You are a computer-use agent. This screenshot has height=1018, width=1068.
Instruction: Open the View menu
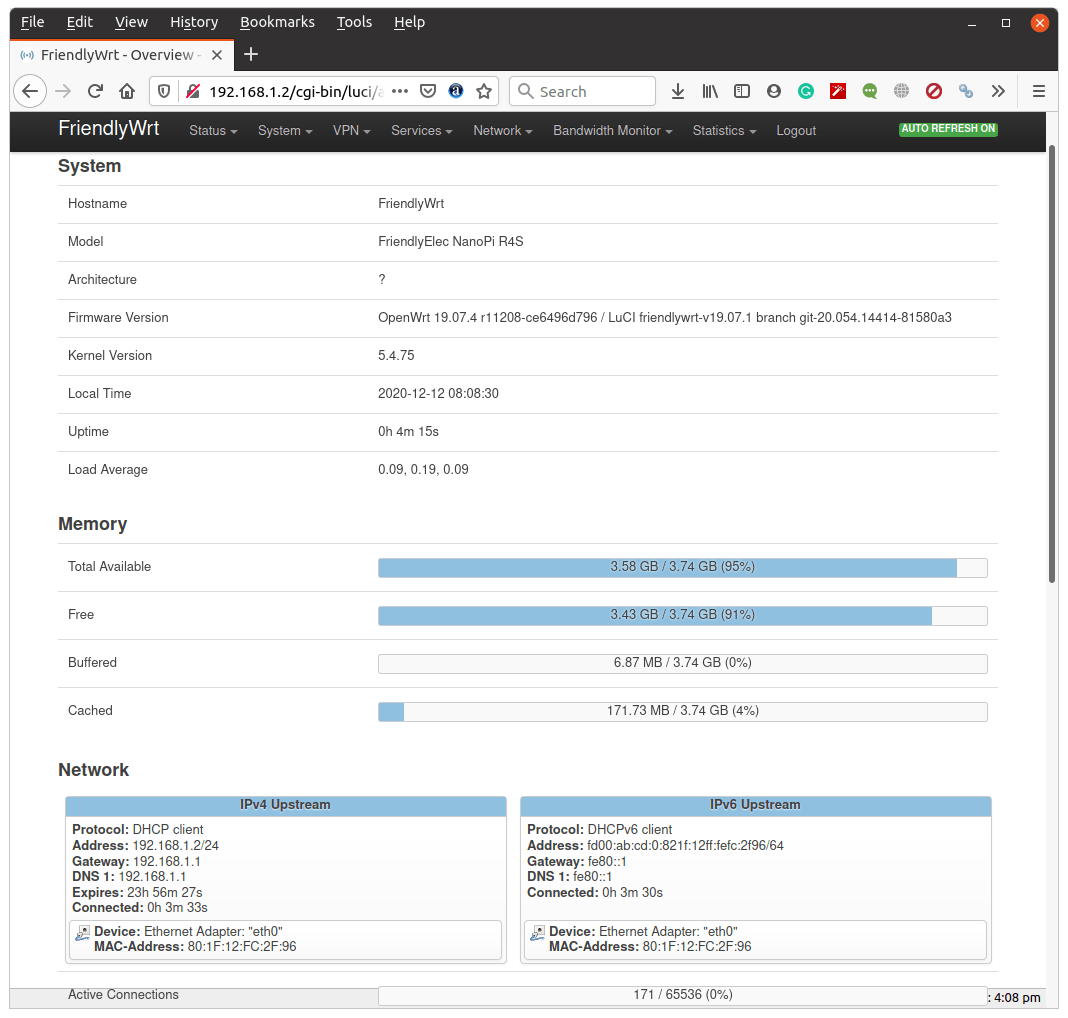[131, 22]
